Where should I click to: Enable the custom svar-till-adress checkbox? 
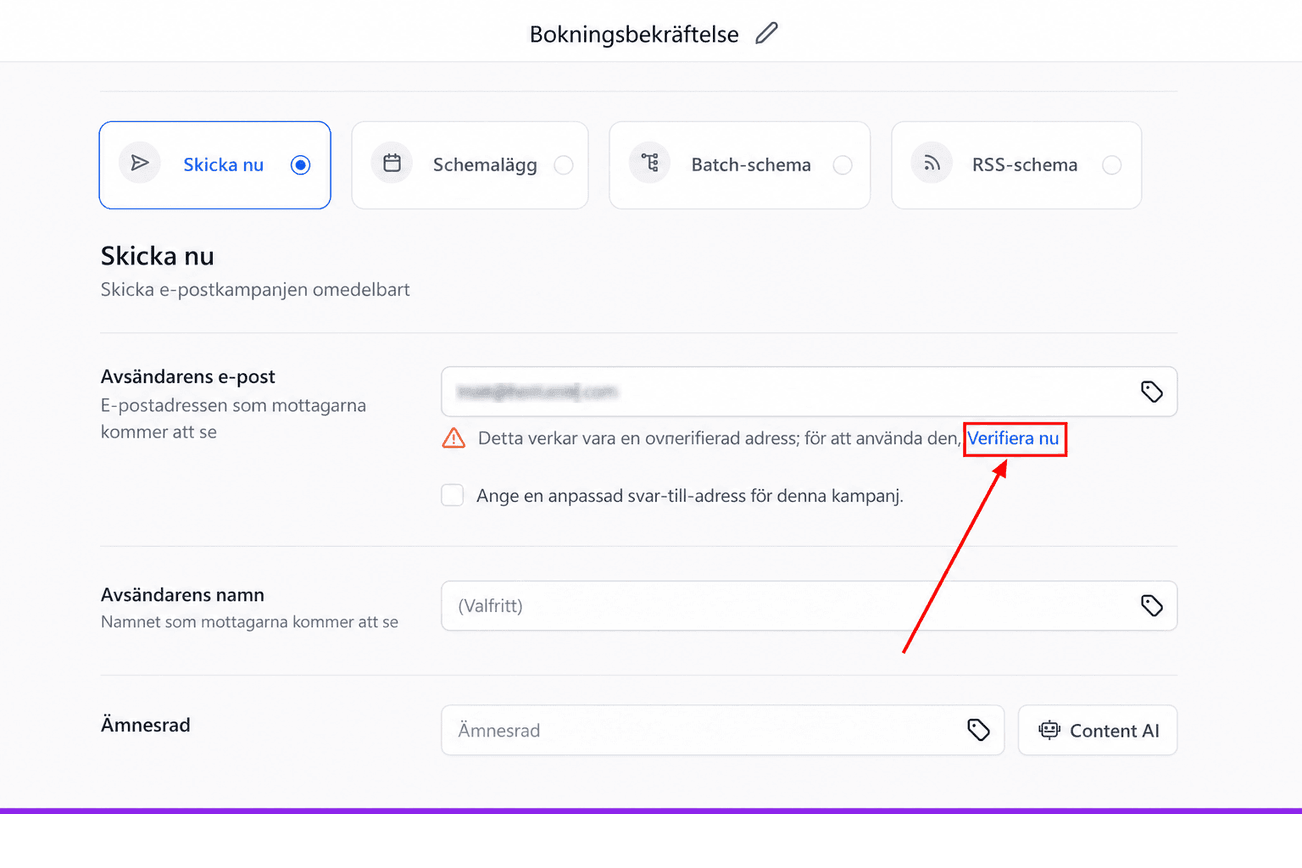click(x=453, y=495)
